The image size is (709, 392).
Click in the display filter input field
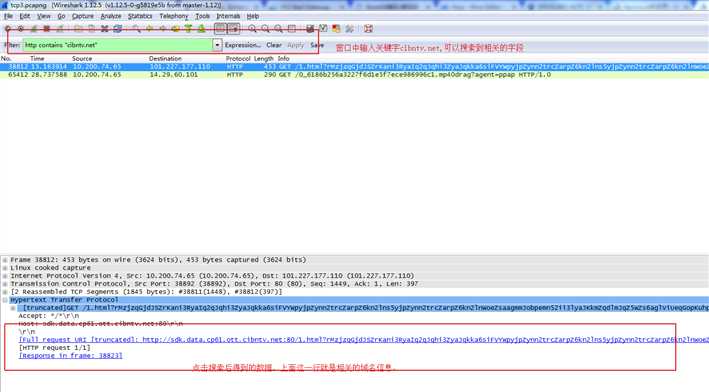click(x=118, y=45)
